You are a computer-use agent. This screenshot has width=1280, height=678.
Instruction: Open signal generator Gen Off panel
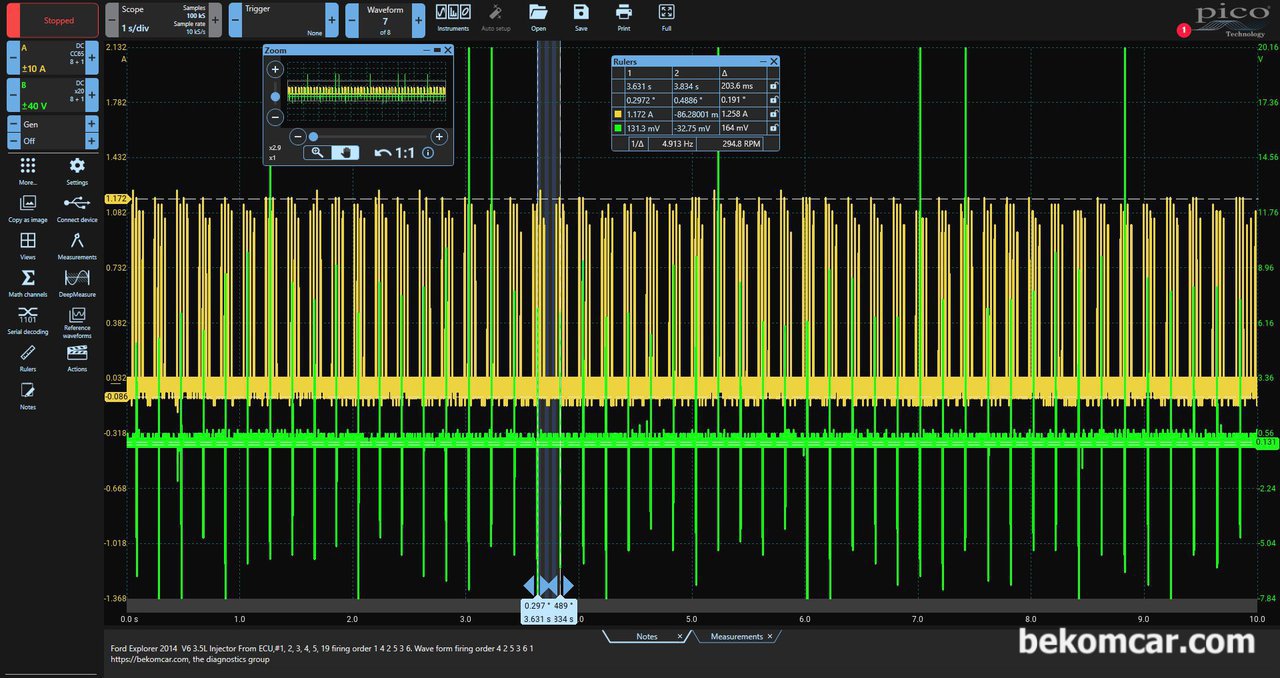point(52,132)
